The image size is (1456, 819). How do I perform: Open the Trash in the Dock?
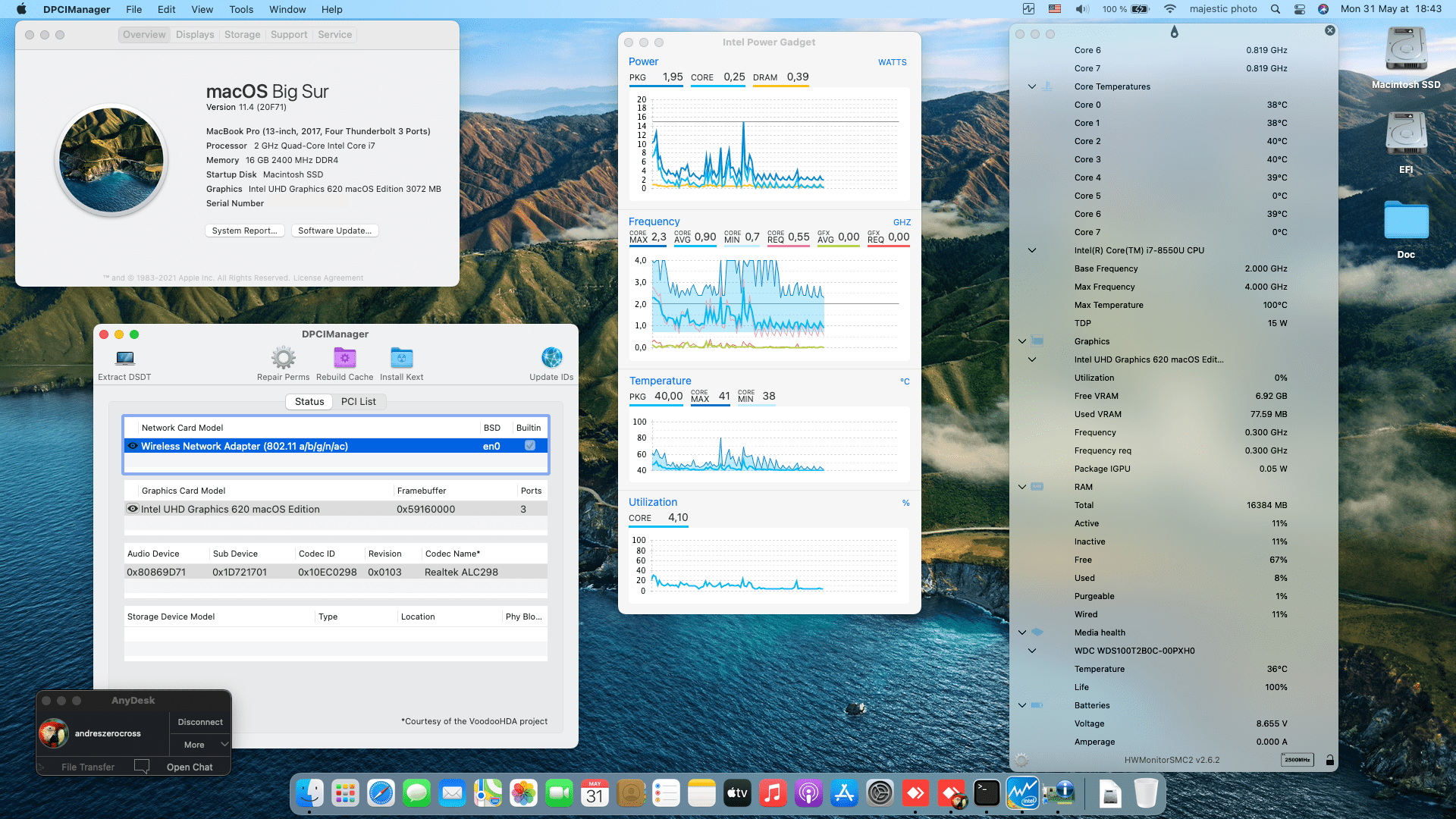click(1146, 794)
